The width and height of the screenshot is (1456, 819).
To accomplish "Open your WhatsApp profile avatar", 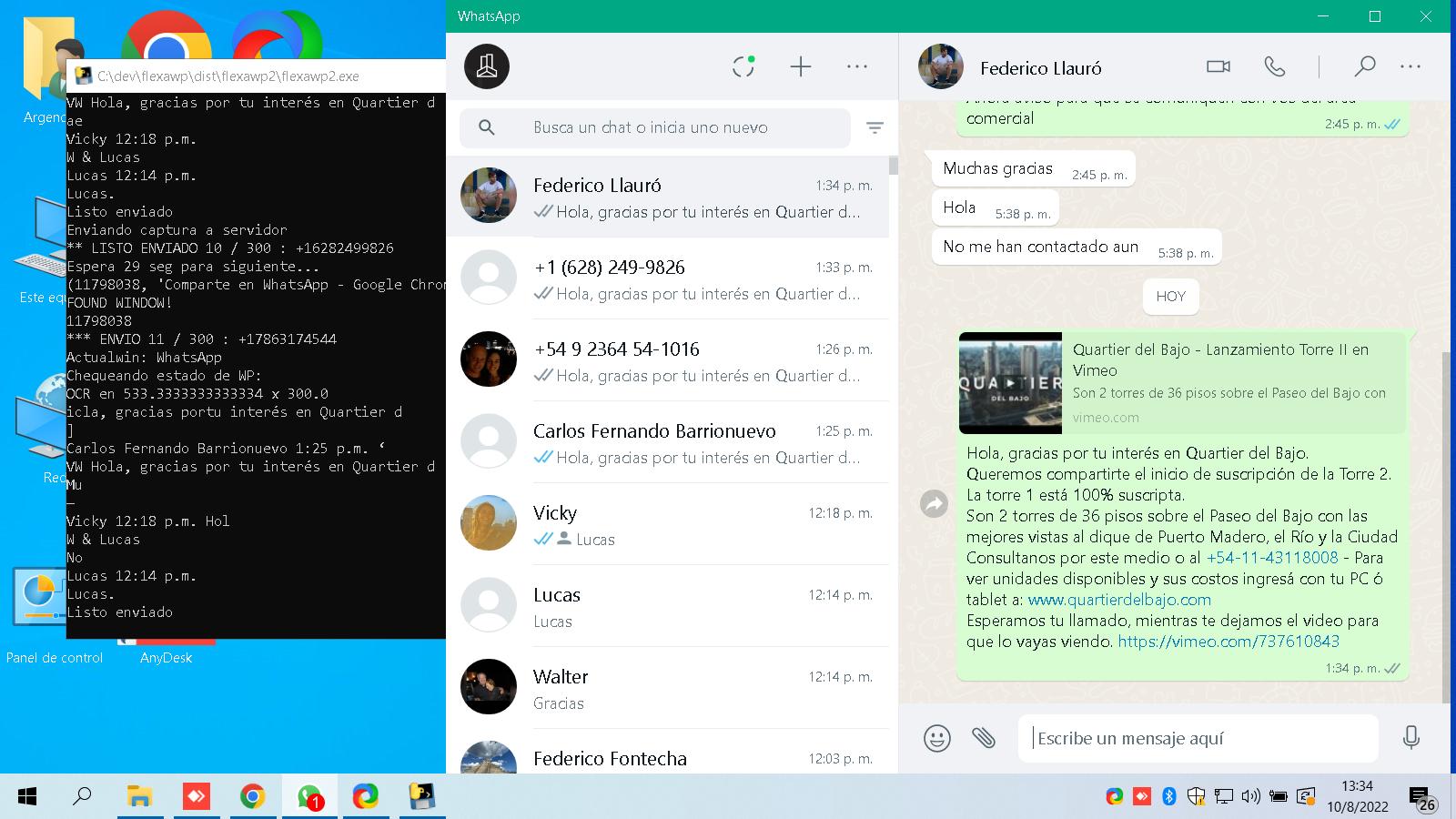I will pos(487,66).
